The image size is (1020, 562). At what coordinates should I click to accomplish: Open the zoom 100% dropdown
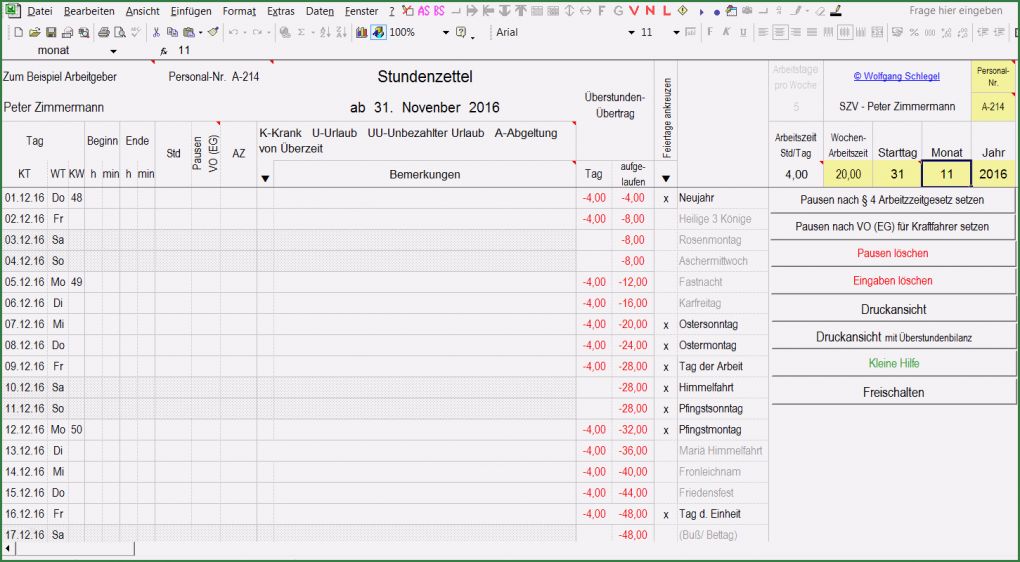click(x=445, y=32)
